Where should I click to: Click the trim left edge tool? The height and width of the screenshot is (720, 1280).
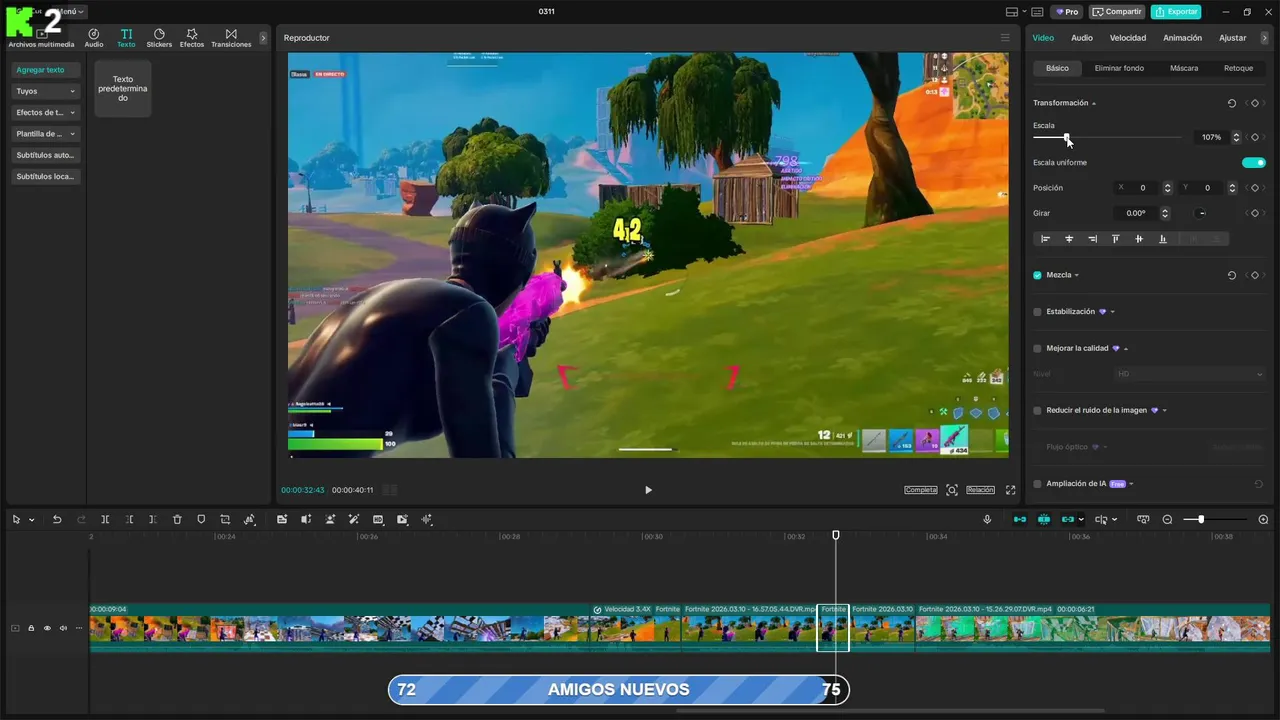click(129, 519)
